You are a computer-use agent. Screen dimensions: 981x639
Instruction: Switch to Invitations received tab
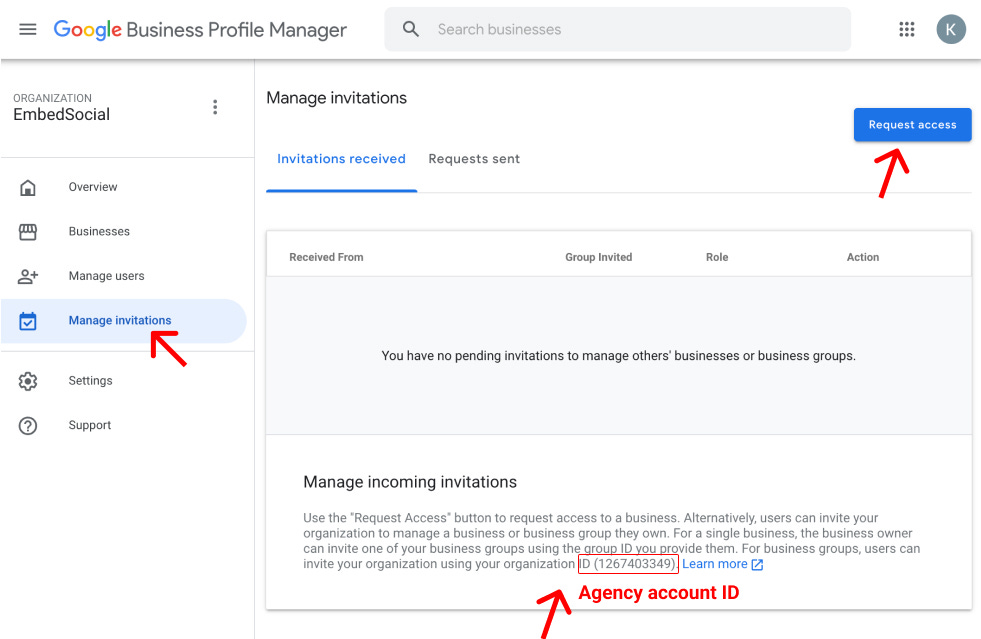[342, 159]
